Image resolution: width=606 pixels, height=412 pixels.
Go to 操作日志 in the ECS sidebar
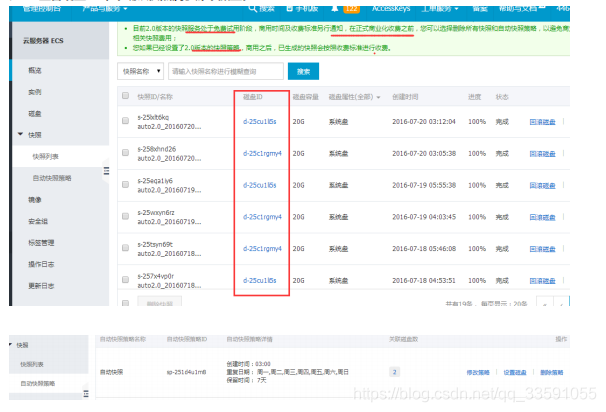[41, 264]
